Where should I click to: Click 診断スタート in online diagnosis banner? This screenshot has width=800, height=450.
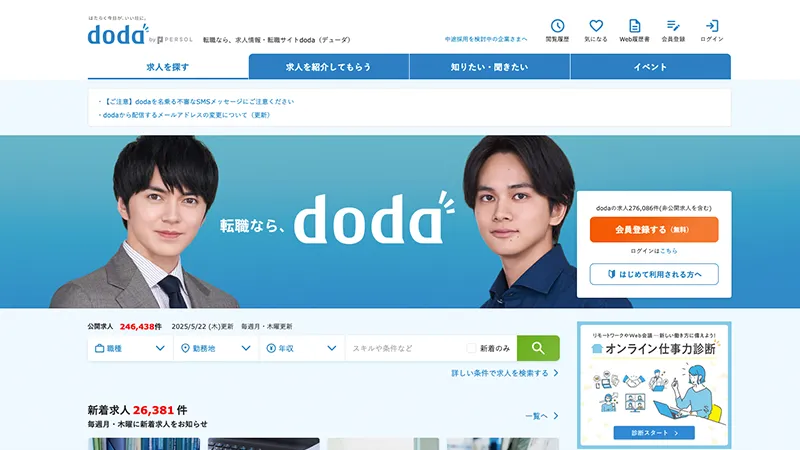pyautogui.click(x=654, y=433)
